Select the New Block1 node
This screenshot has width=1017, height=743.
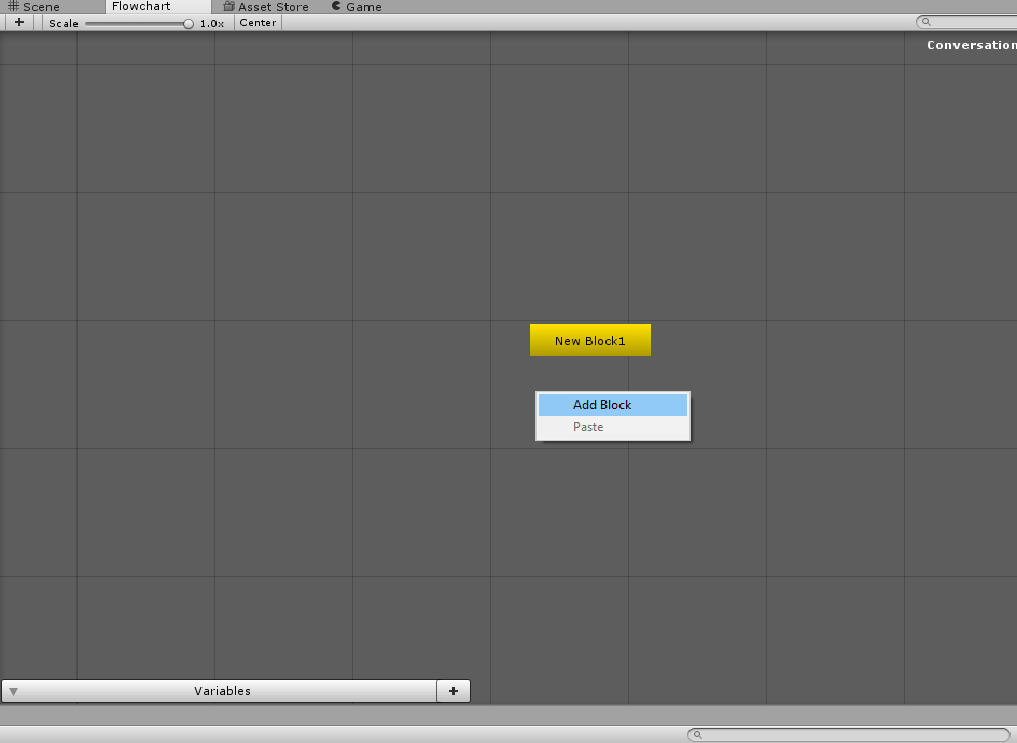(x=590, y=339)
